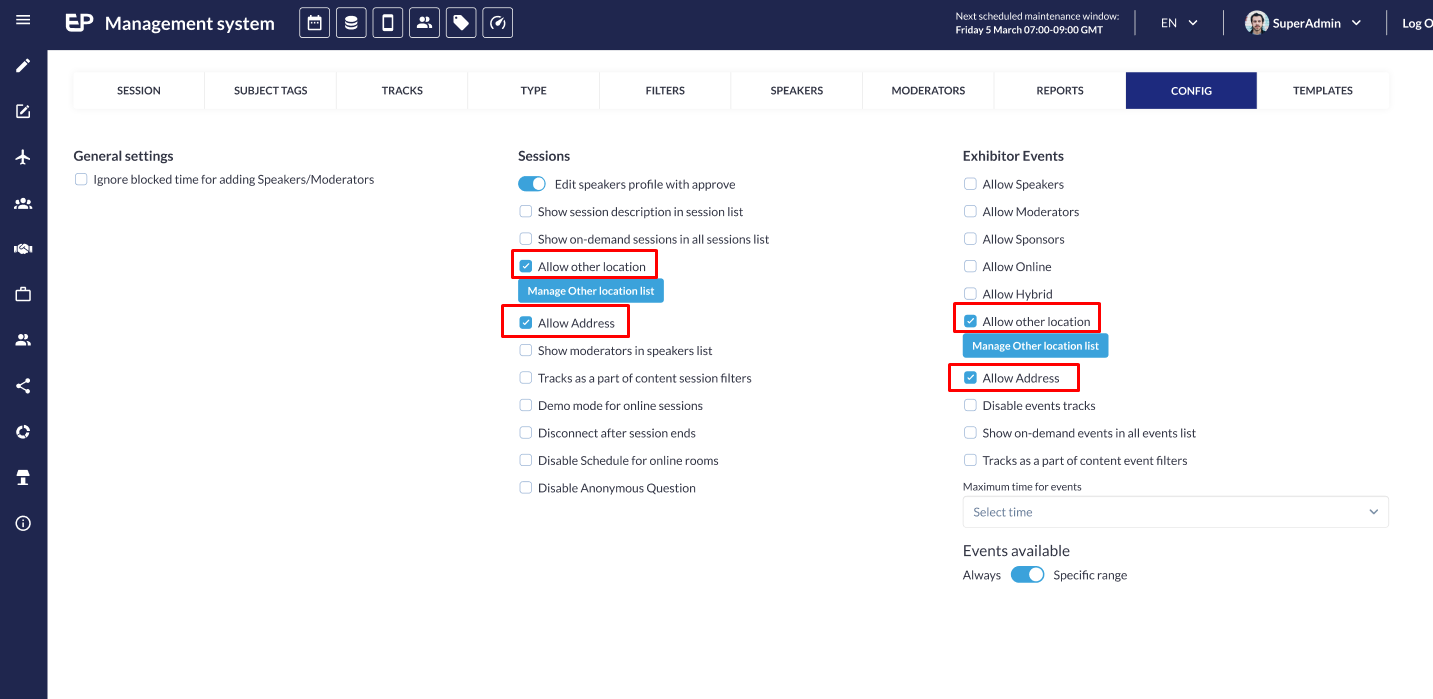
Task: Click the calendar icon in top toolbar
Action: [314, 23]
